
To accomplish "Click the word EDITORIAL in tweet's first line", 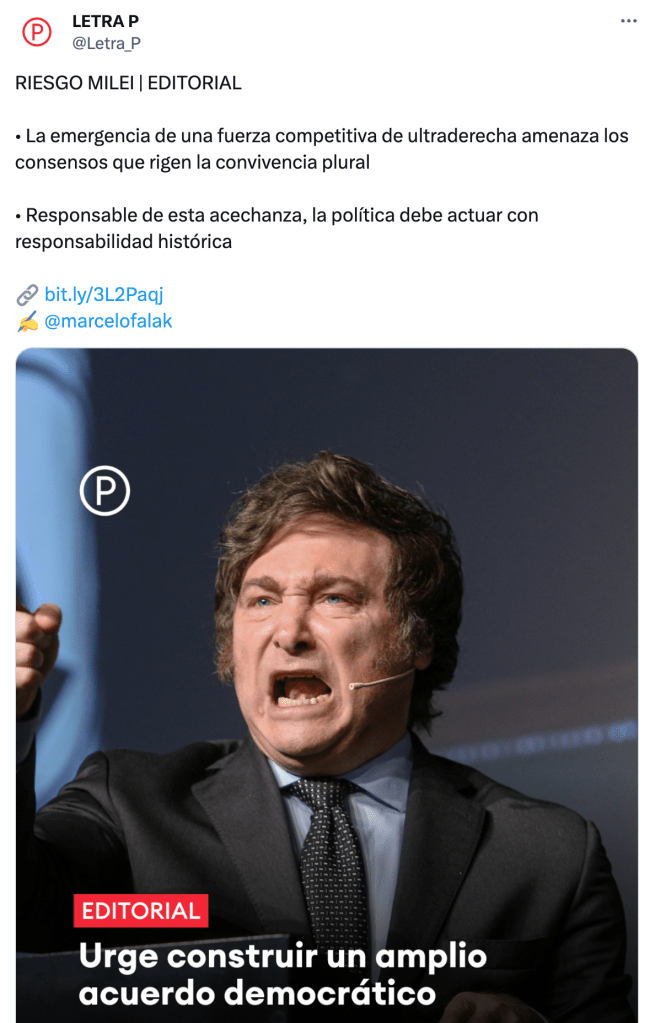I will 194,83.
